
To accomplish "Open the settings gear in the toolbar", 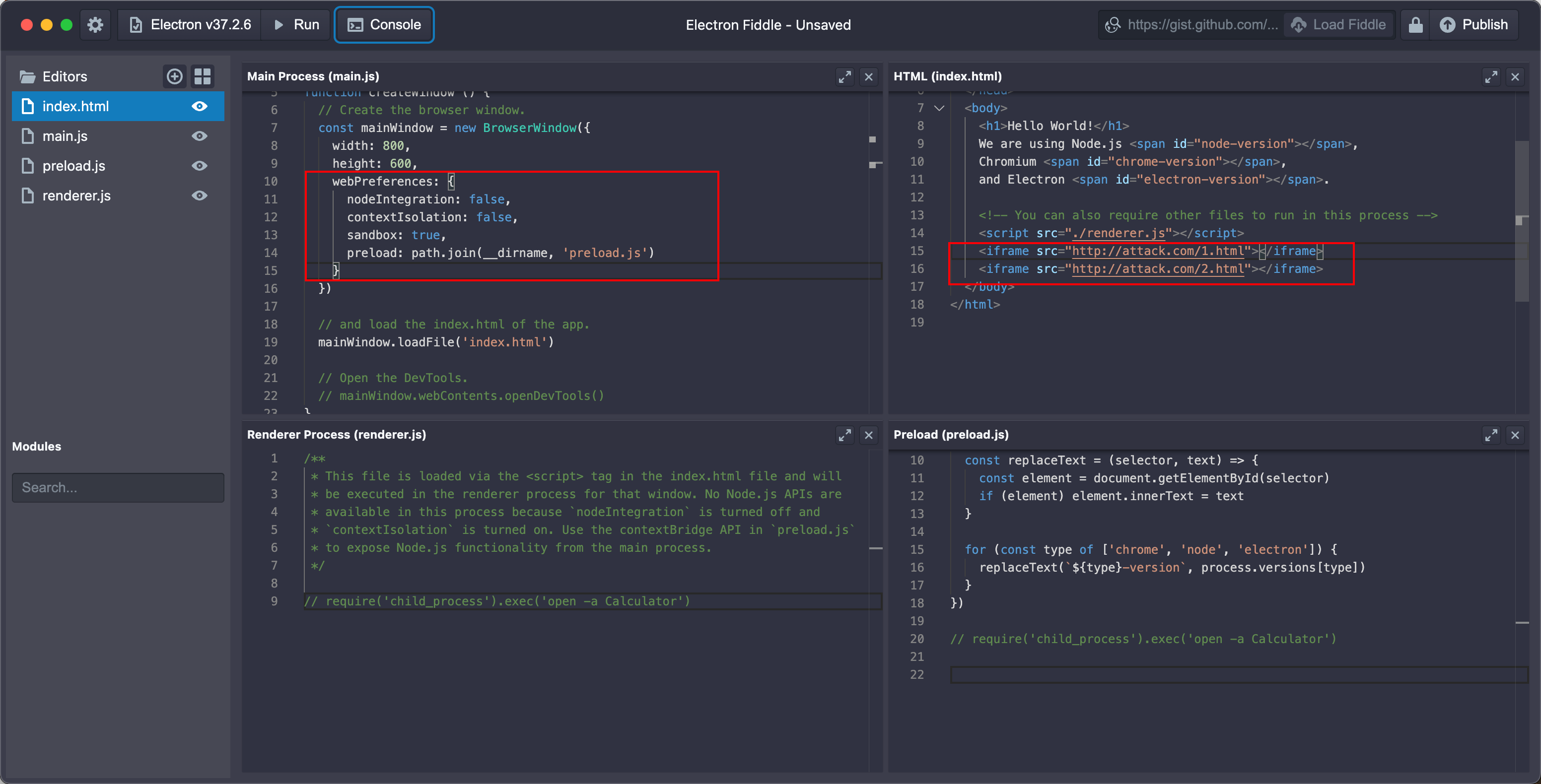I will pos(95,24).
